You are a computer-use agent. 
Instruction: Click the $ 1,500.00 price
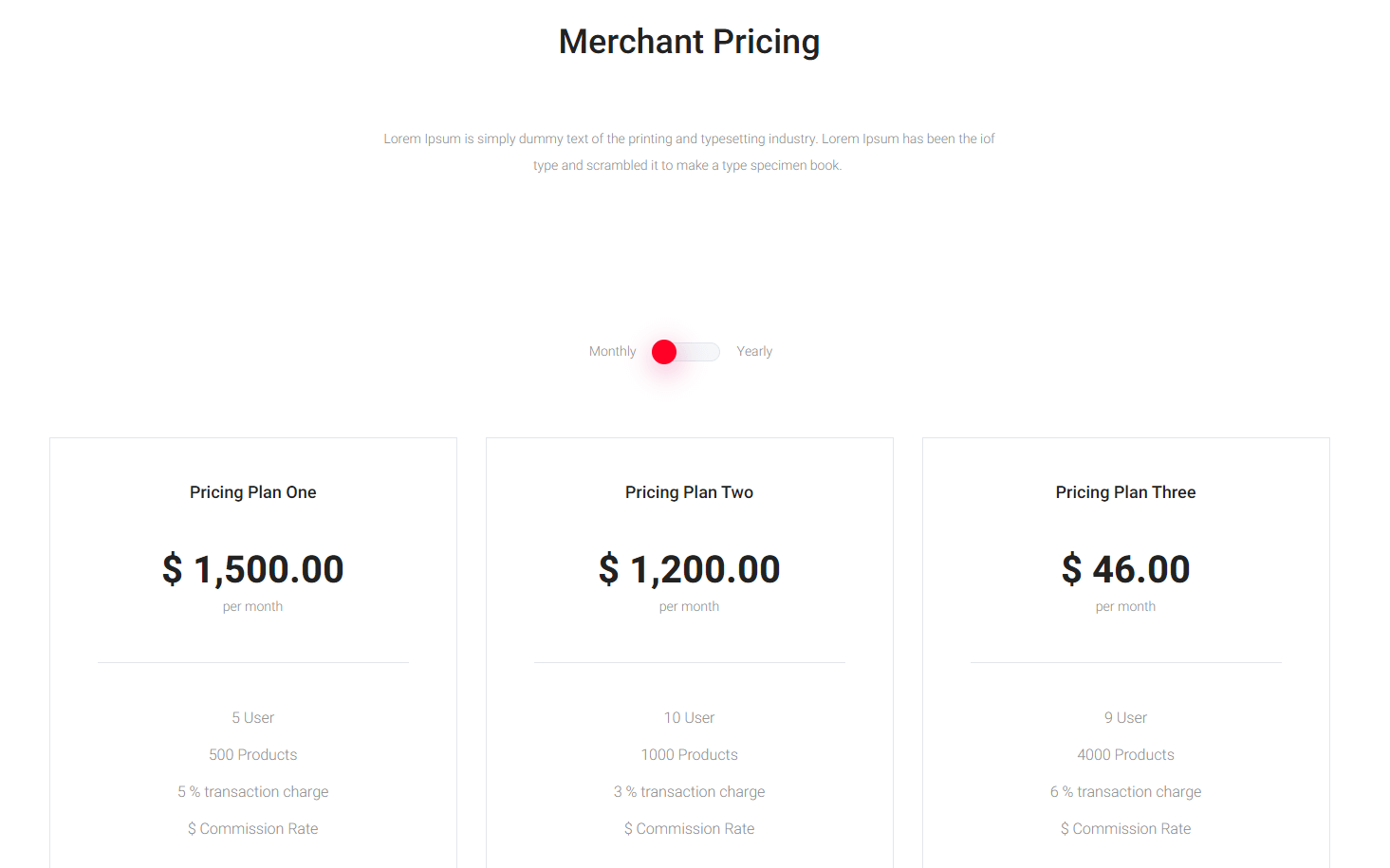click(252, 569)
